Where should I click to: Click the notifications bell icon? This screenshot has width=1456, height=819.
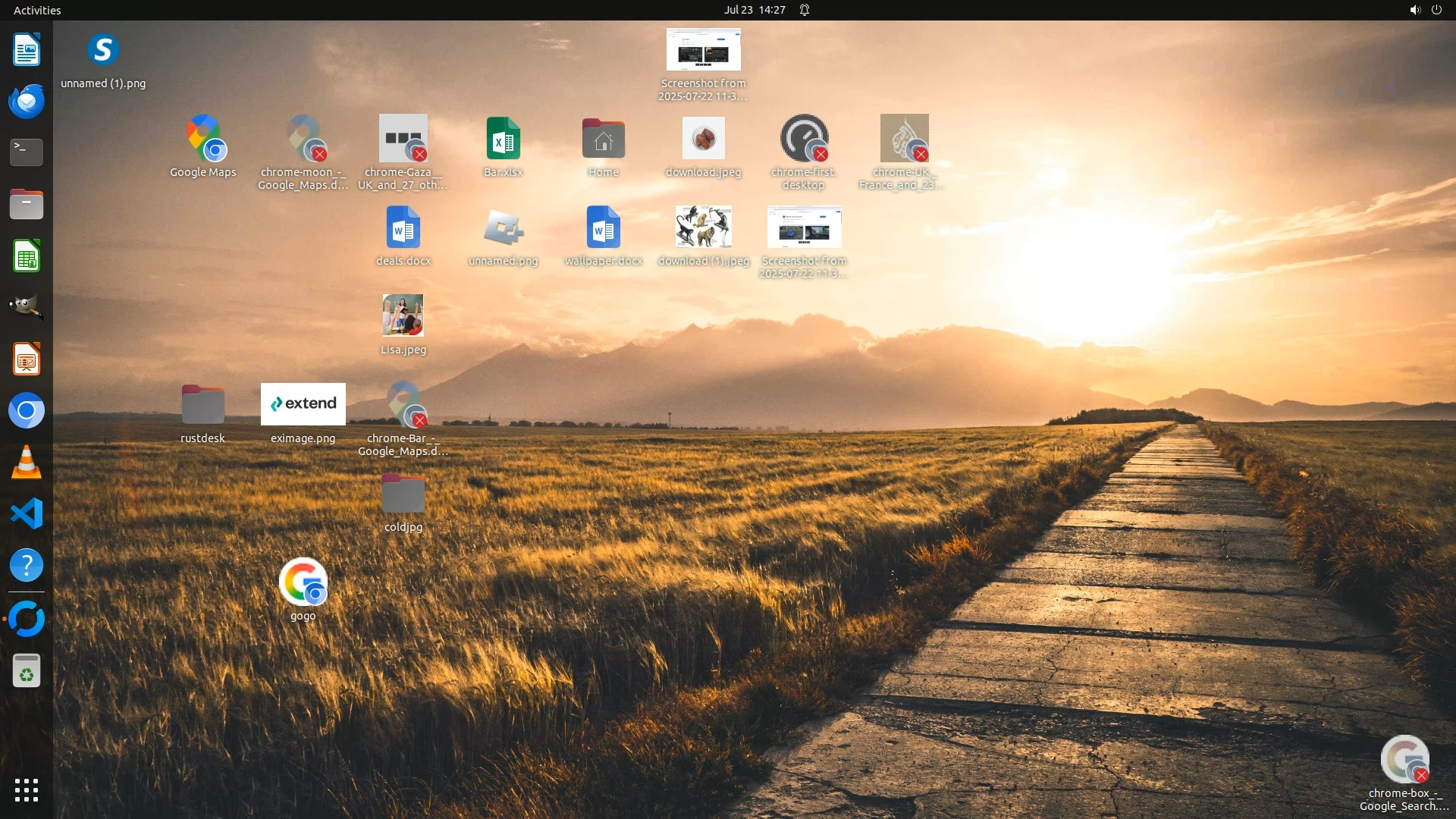click(x=805, y=10)
